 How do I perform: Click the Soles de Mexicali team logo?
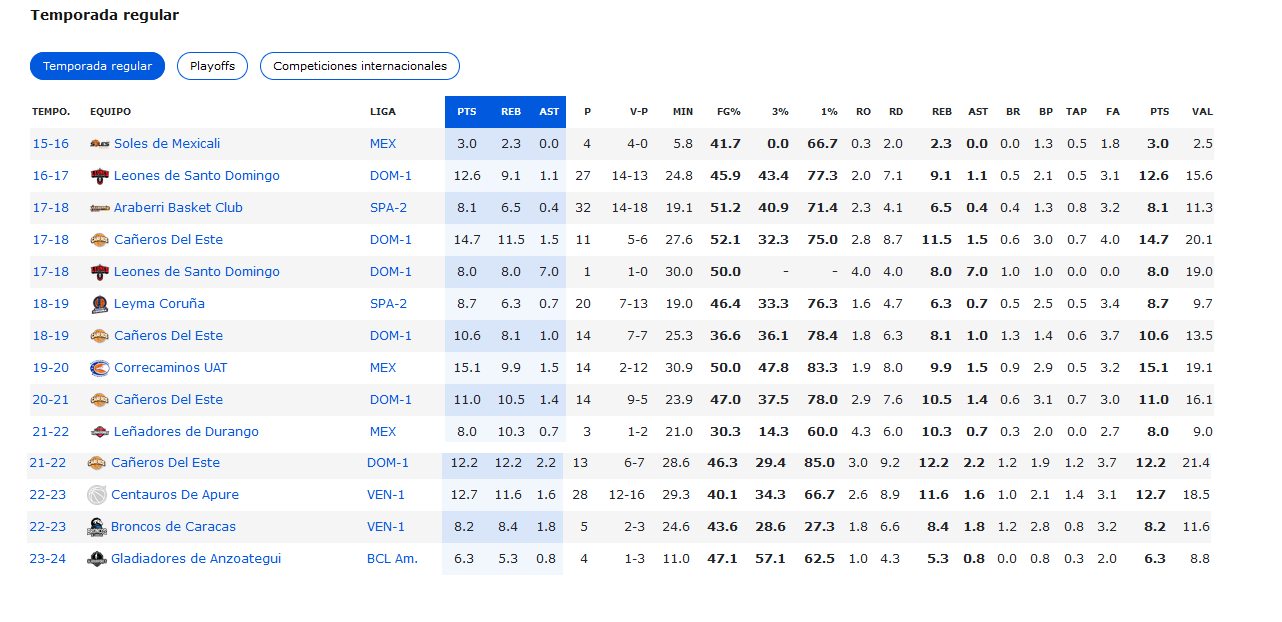point(99,144)
